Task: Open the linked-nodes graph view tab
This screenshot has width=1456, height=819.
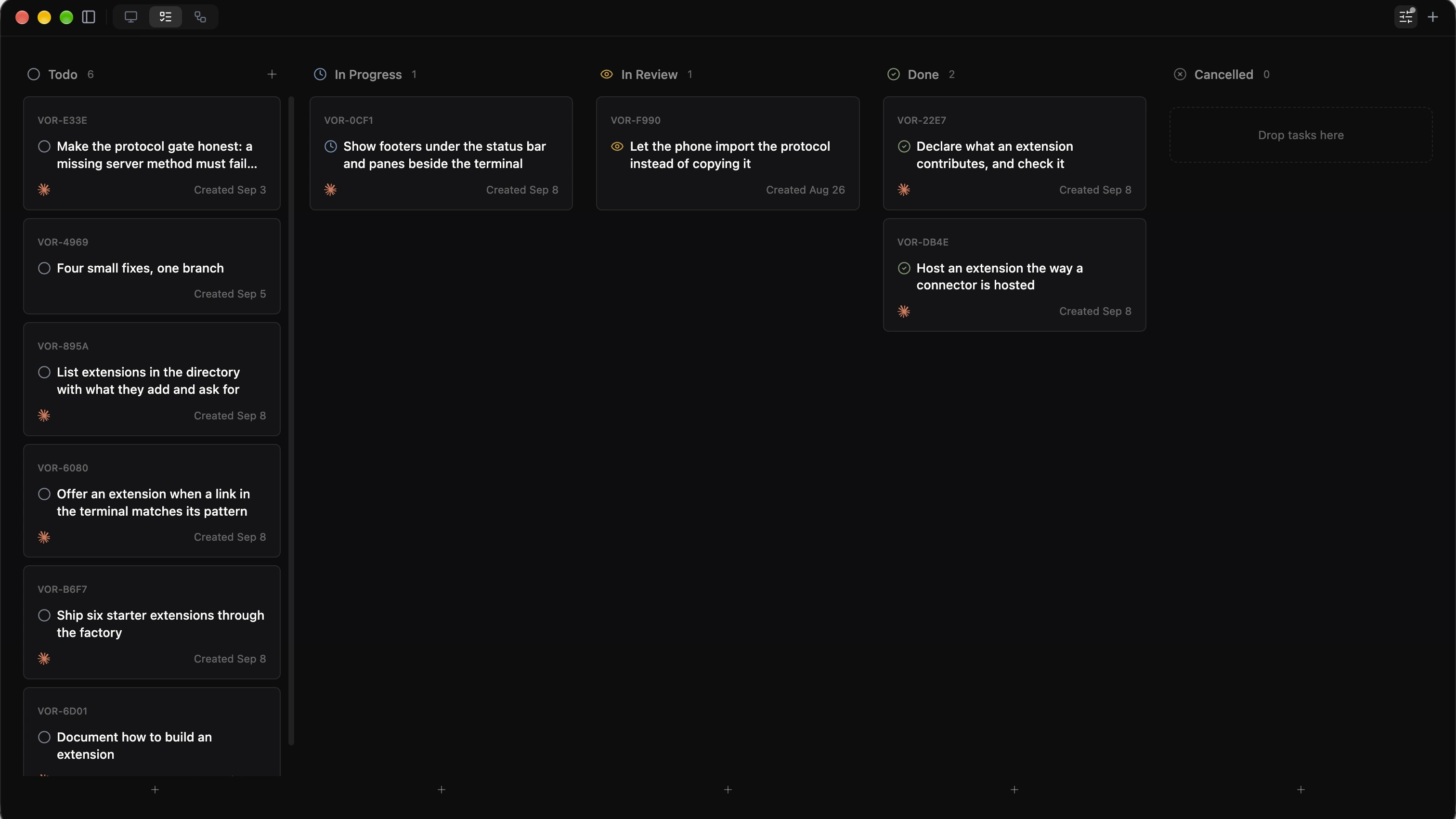Action: click(x=200, y=17)
